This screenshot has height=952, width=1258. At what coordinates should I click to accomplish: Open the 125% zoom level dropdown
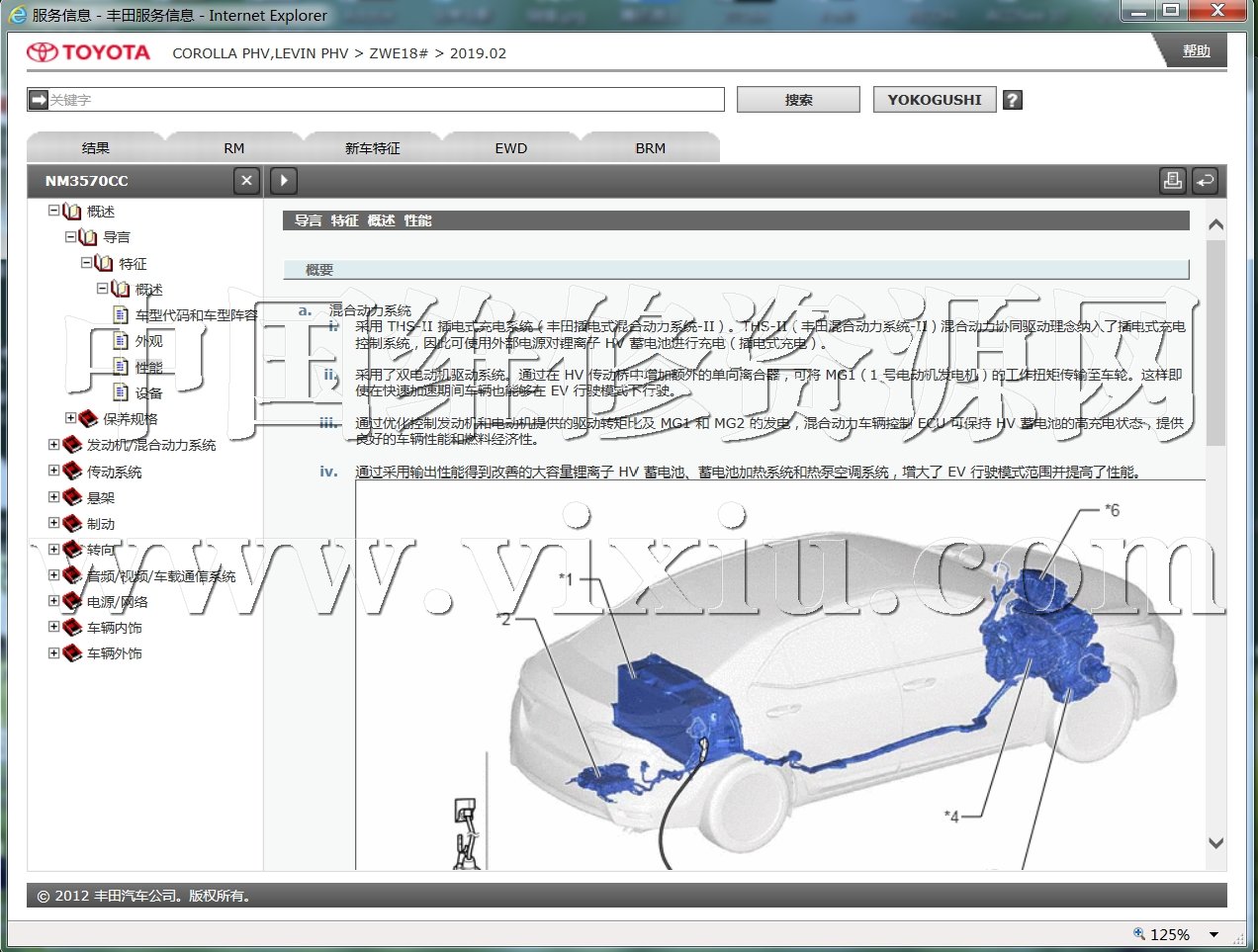[1213, 934]
